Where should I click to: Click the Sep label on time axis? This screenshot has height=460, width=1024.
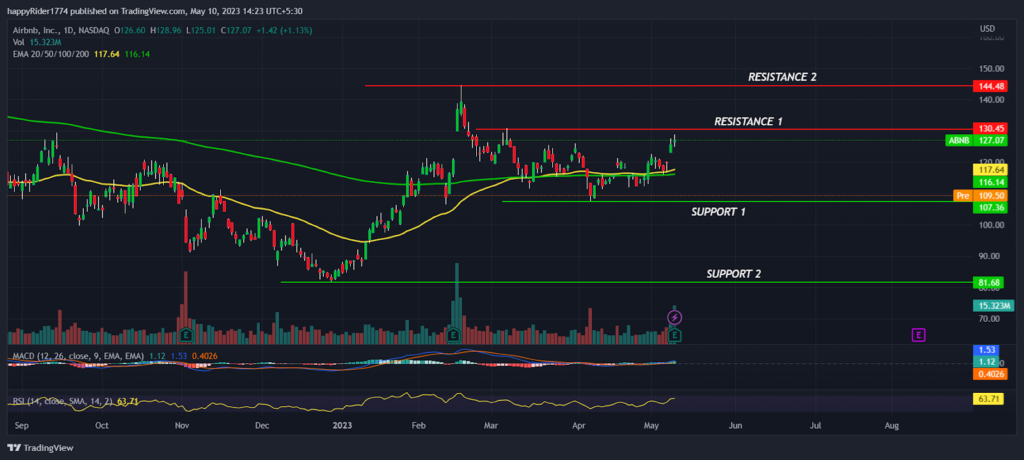[20, 425]
